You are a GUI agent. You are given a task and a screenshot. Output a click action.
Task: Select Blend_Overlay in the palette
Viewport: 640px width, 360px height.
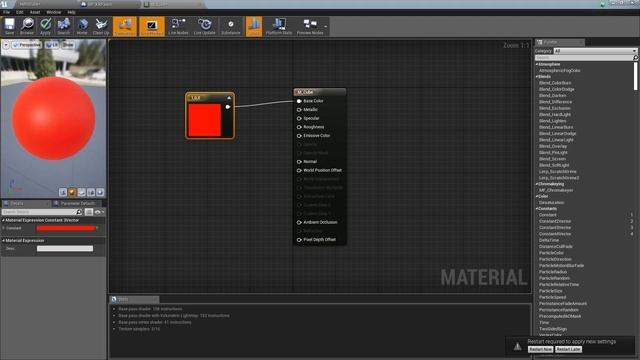click(x=553, y=146)
